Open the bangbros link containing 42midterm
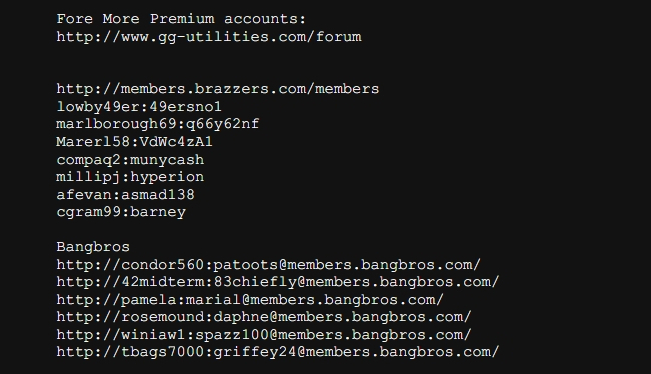This screenshot has width=651, height=374. pyautogui.click(x=278, y=282)
